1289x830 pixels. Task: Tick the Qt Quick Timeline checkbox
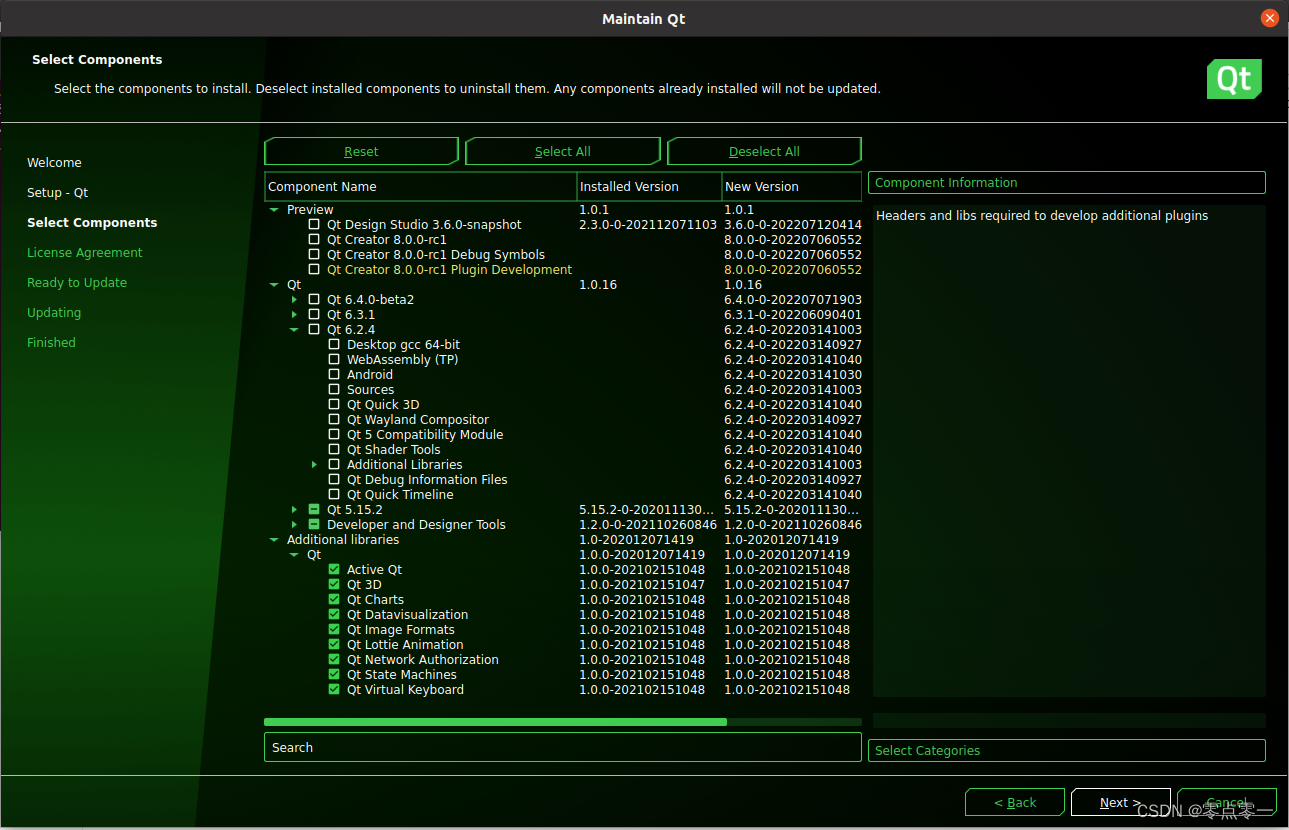pyautogui.click(x=334, y=495)
